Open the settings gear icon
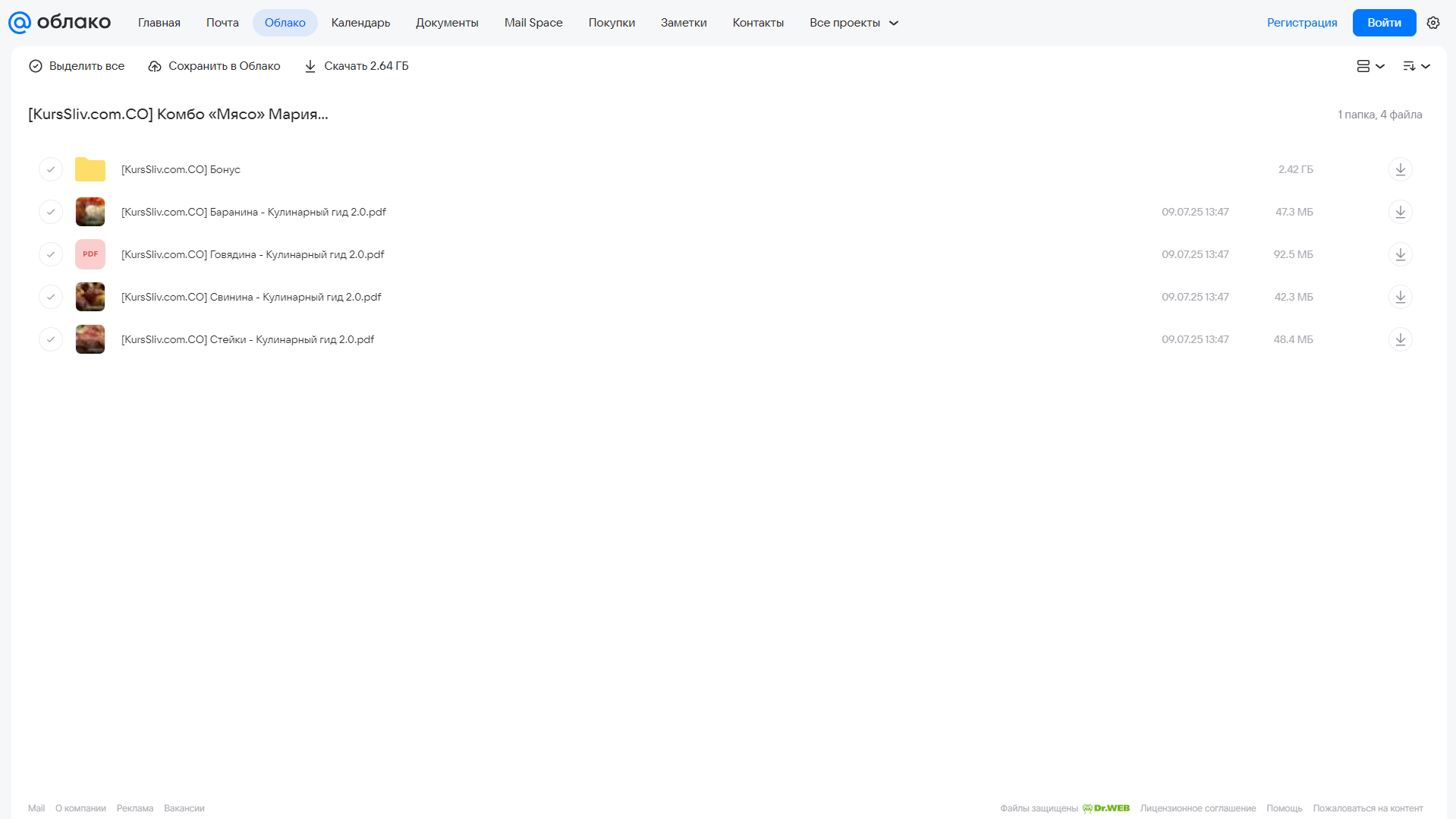Viewport: 1456px width, 819px height. click(x=1432, y=23)
